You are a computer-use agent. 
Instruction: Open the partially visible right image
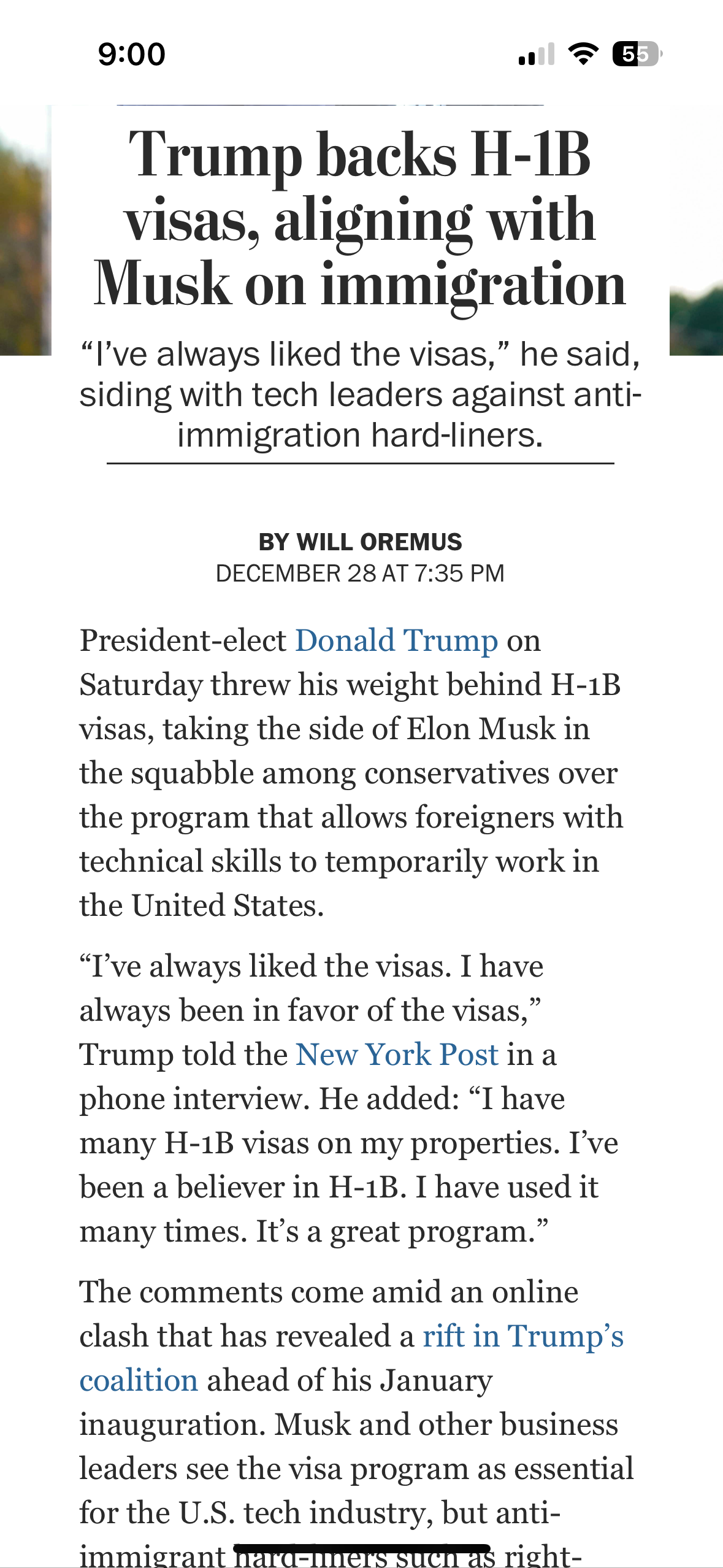tap(696, 230)
